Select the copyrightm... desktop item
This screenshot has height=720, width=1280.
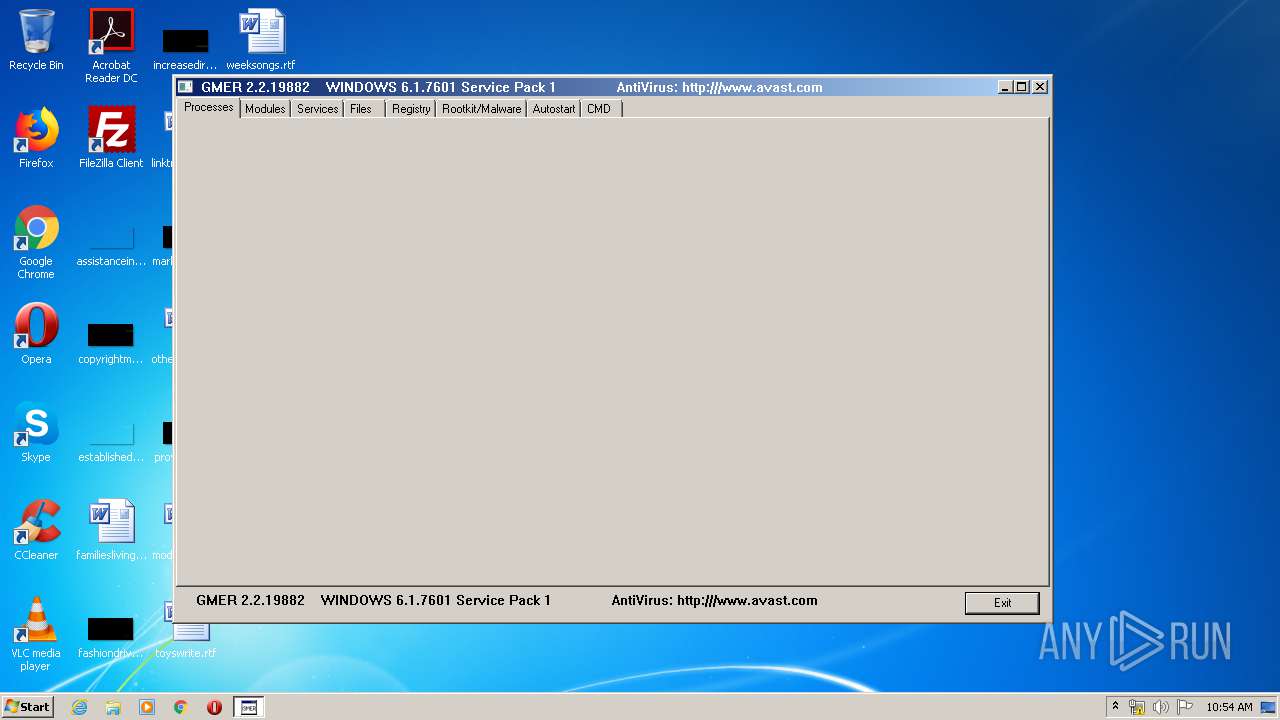pyautogui.click(x=111, y=342)
